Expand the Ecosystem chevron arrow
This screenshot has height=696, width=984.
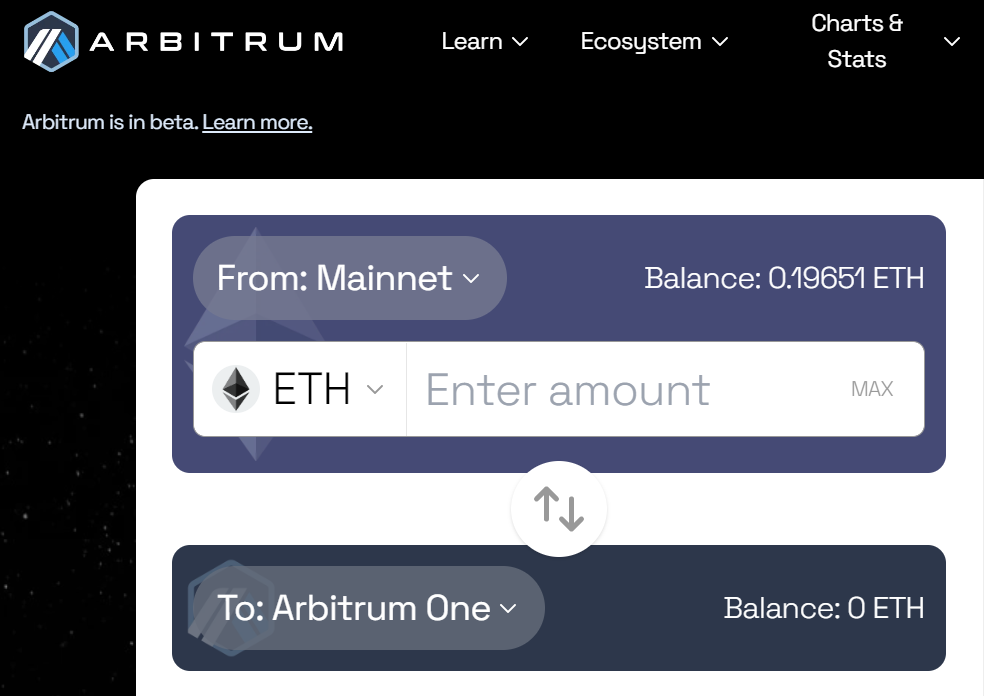coord(720,42)
